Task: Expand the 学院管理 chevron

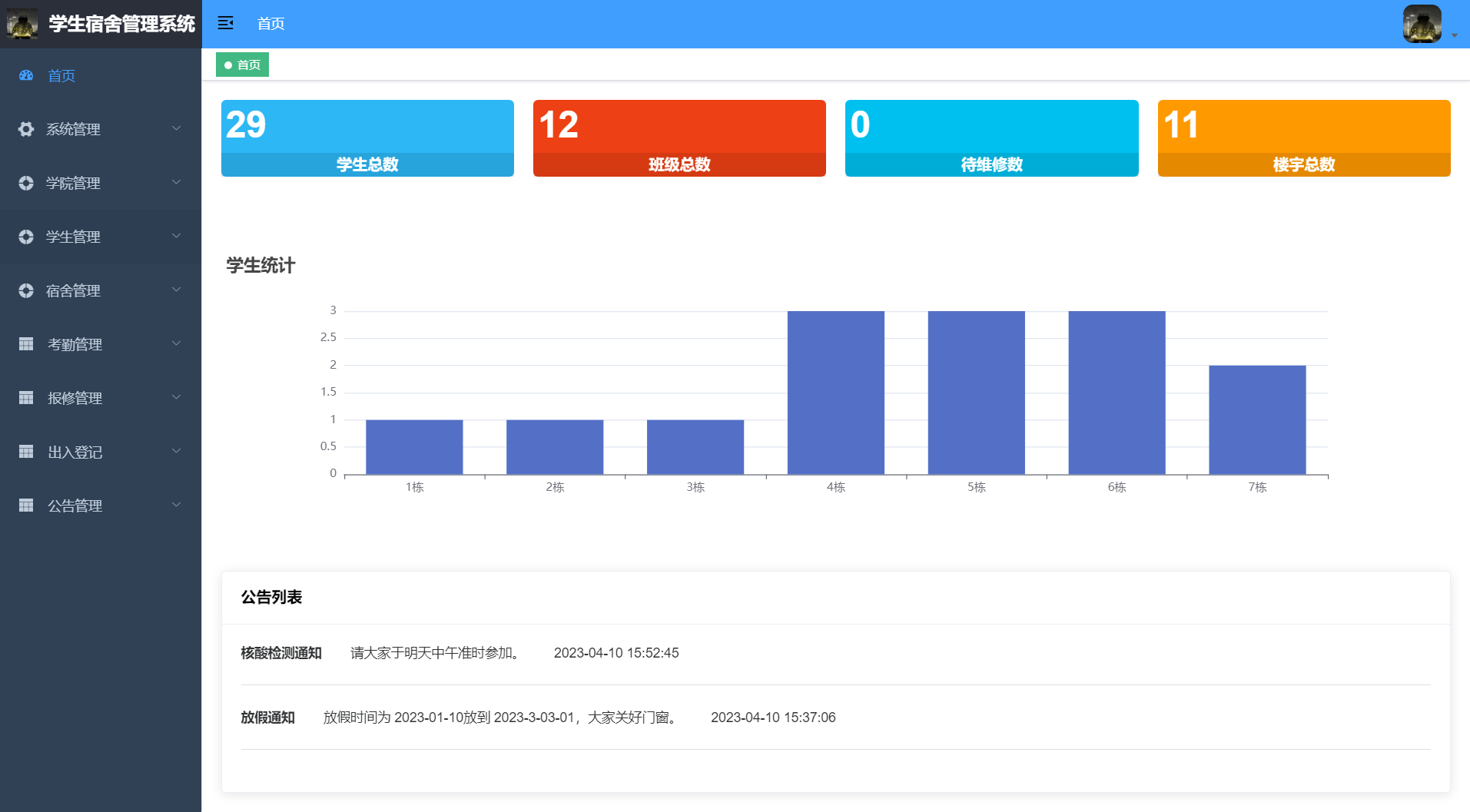Action: [177, 182]
